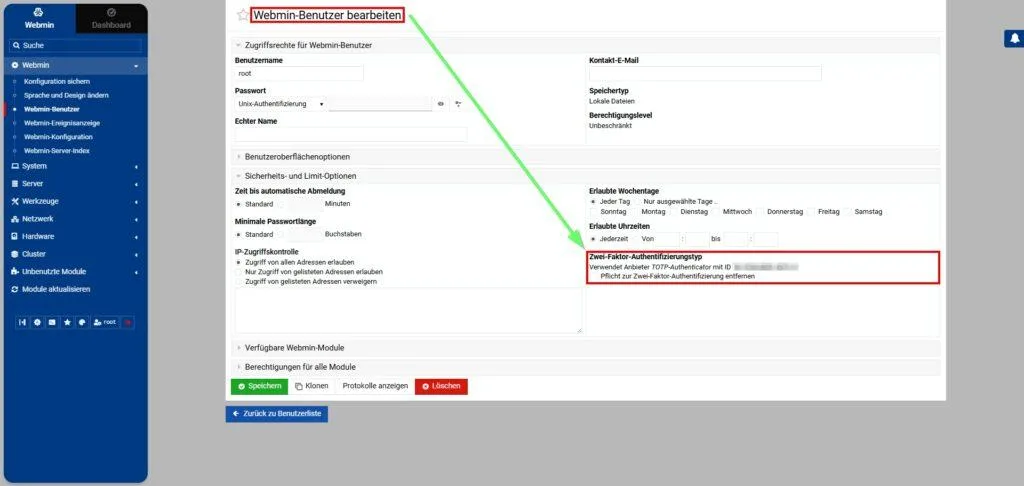Check the Mittwoch weekday checkbox
The height and width of the screenshot is (486, 1024).
(716, 212)
